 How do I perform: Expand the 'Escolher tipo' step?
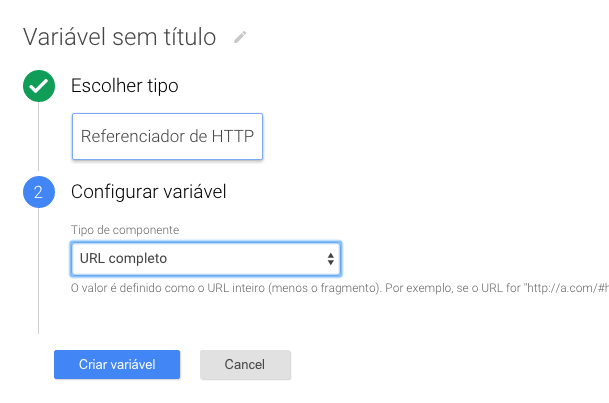tap(125, 86)
